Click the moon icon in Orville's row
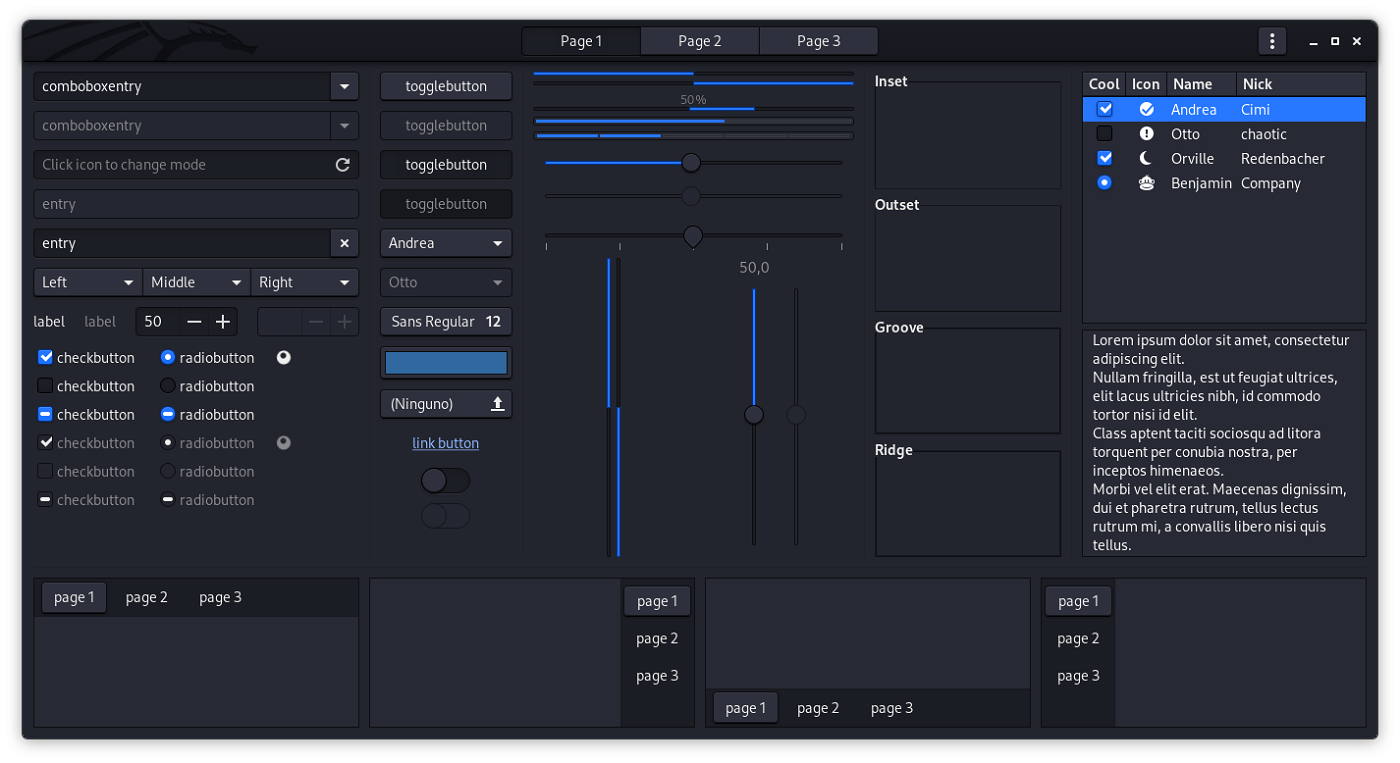Image resolution: width=1400 pixels, height=763 pixels. pos(1146,158)
